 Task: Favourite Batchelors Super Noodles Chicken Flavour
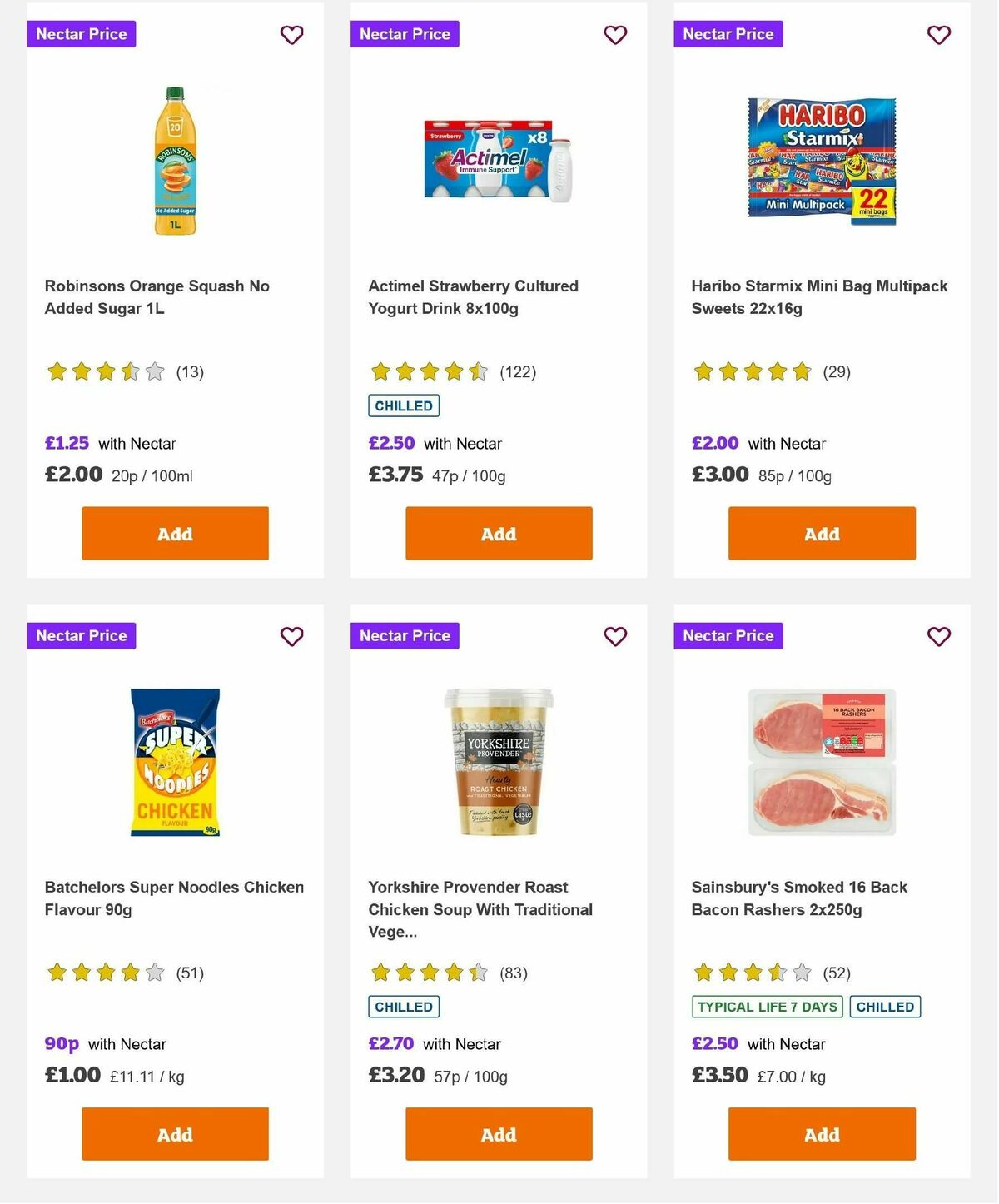[291, 636]
